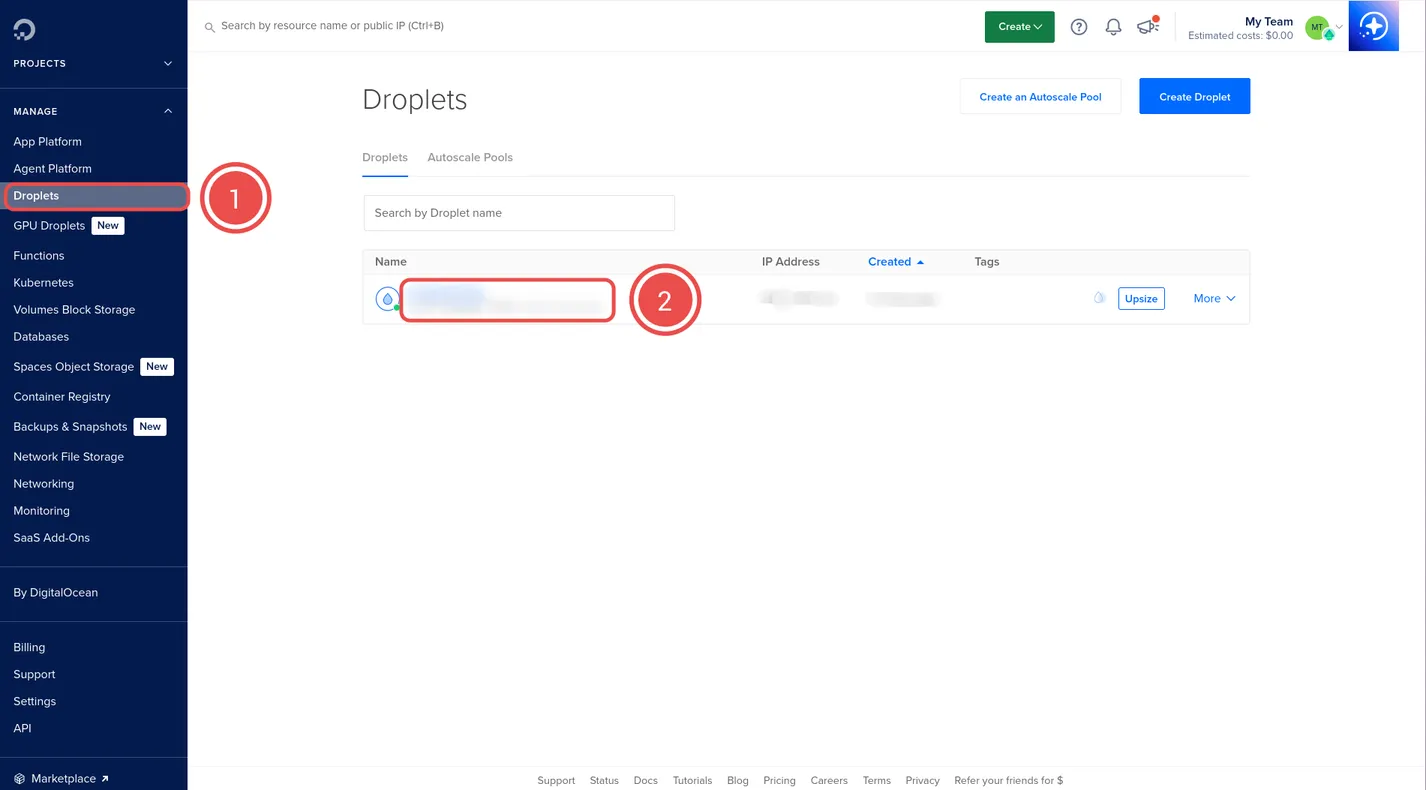Image resolution: width=1426 pixels, height=790 pixels.
Task: Click the DigitalOcean logo icon
Action: tap(24, 30)
